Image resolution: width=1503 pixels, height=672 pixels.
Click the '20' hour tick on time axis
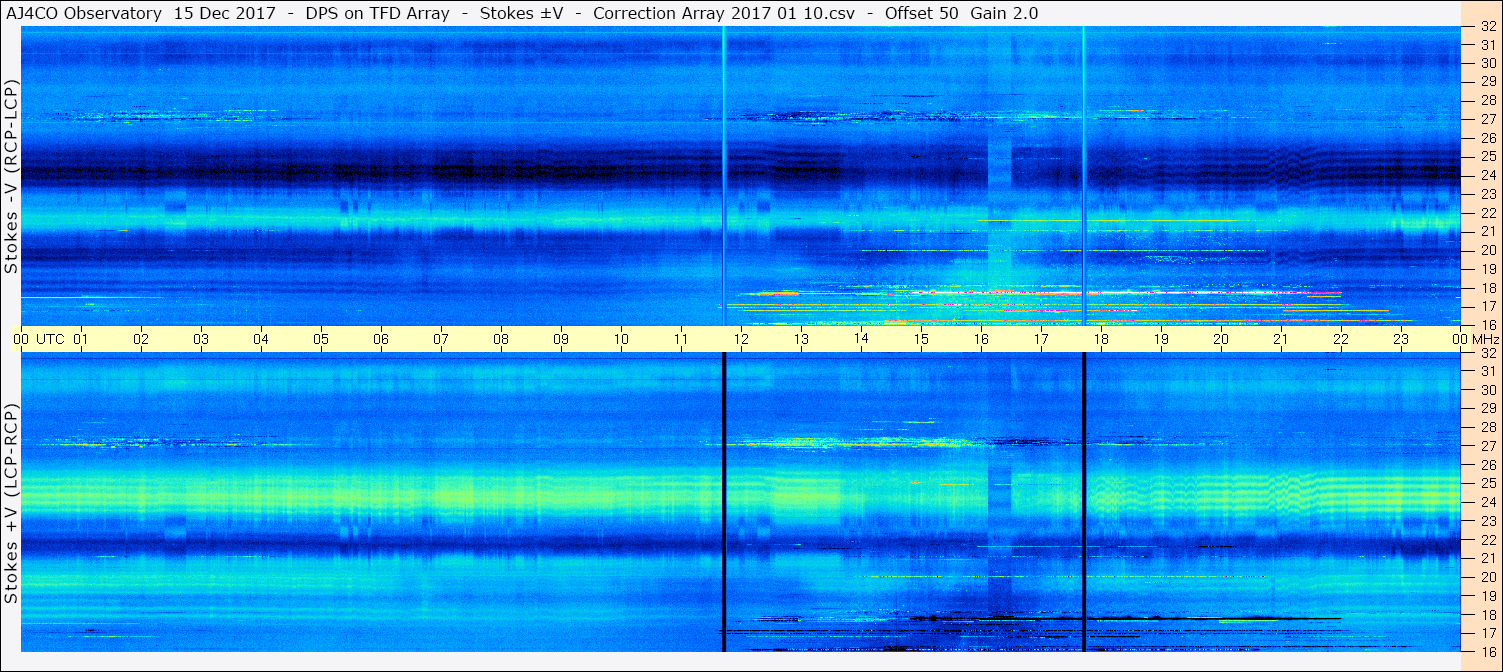click(1221, 339)
